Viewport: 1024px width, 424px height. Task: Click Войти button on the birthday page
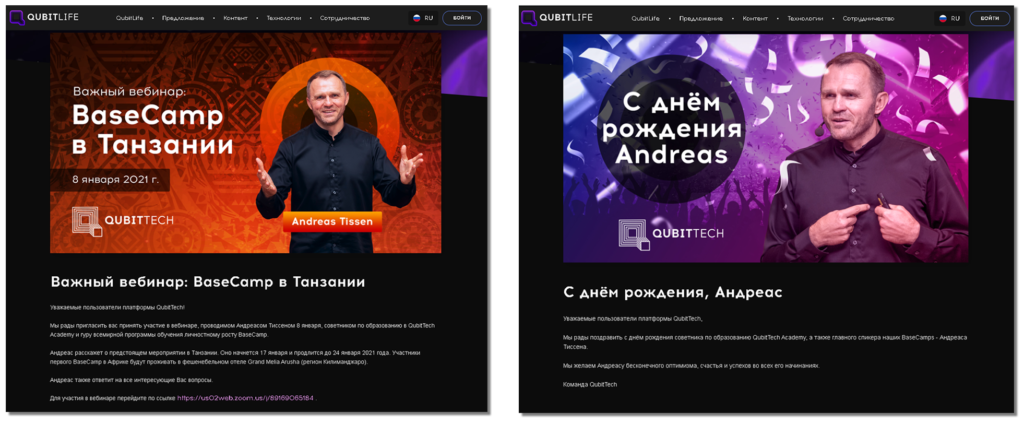coord(989,18)
